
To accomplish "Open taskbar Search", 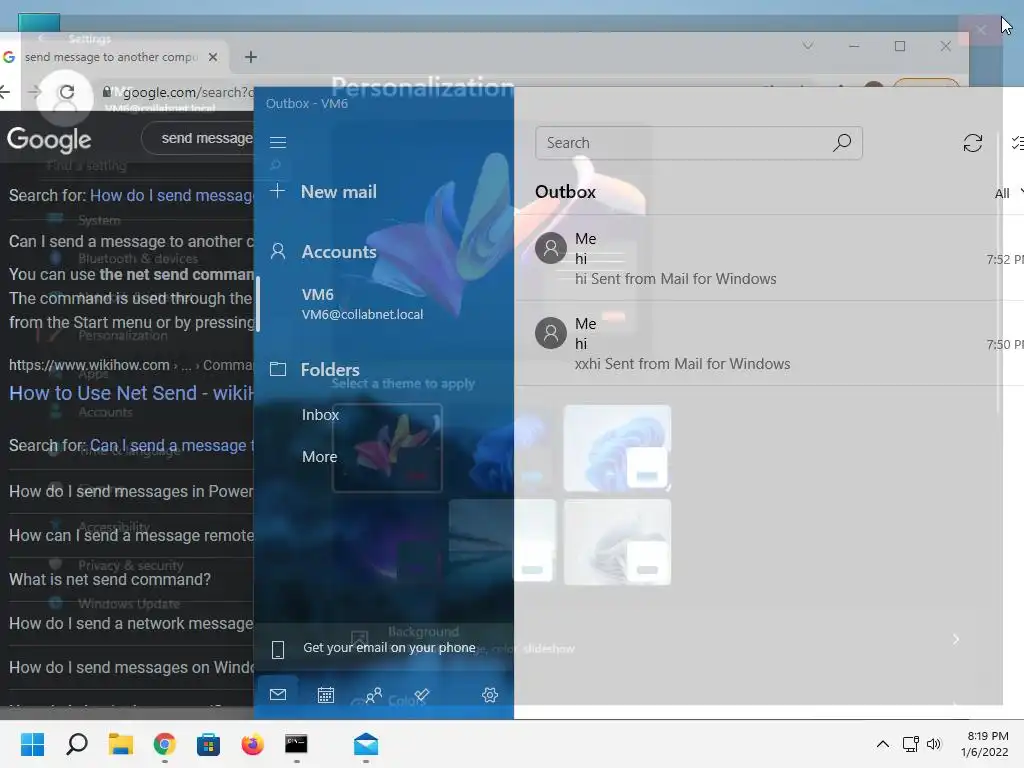I will pyautogui.click(x=76, y=744).
